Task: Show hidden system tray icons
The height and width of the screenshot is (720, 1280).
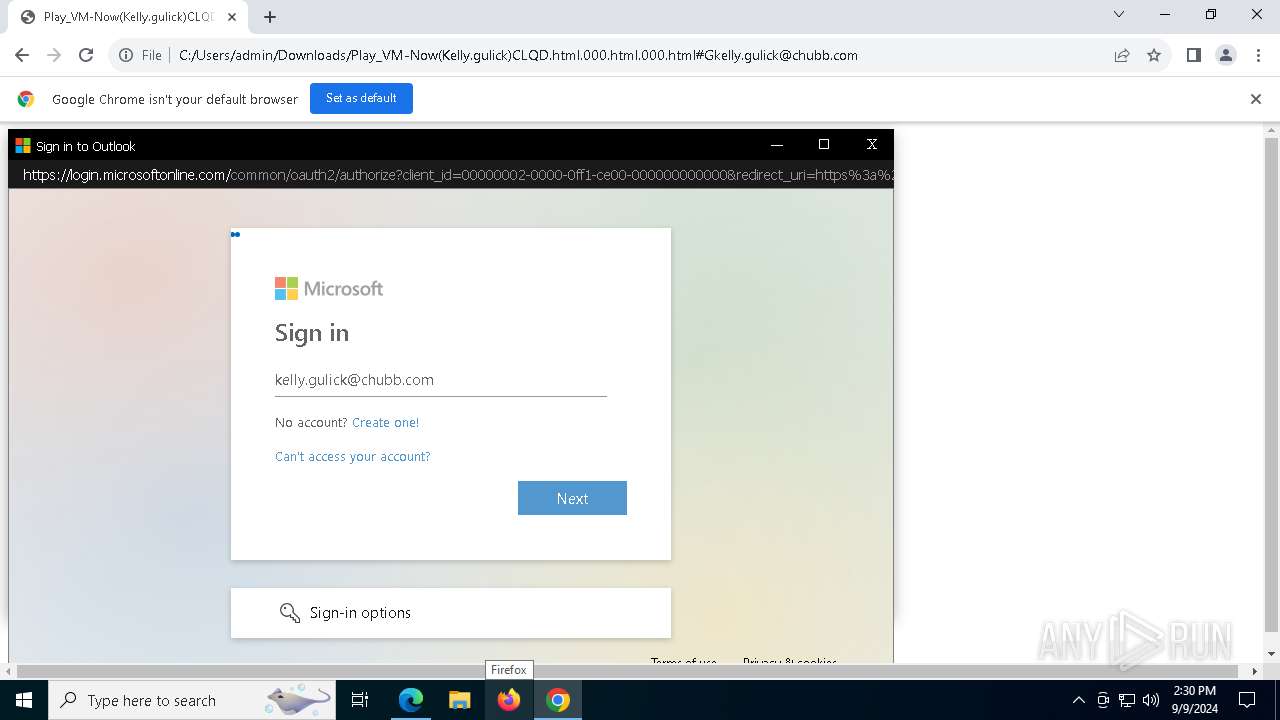Action: coord(1078,700)
